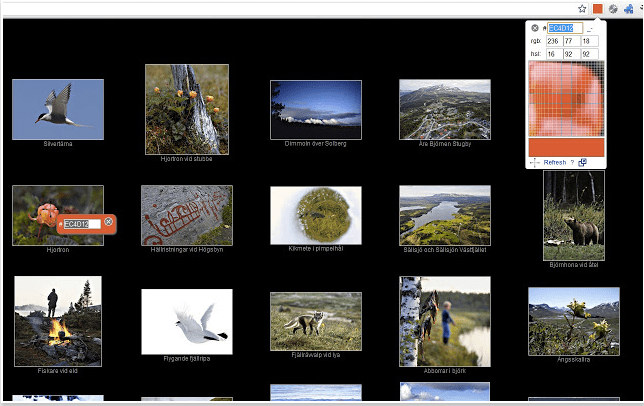Click the orange color picker extension icon
The image size is (644, 406).
[598, 9]
